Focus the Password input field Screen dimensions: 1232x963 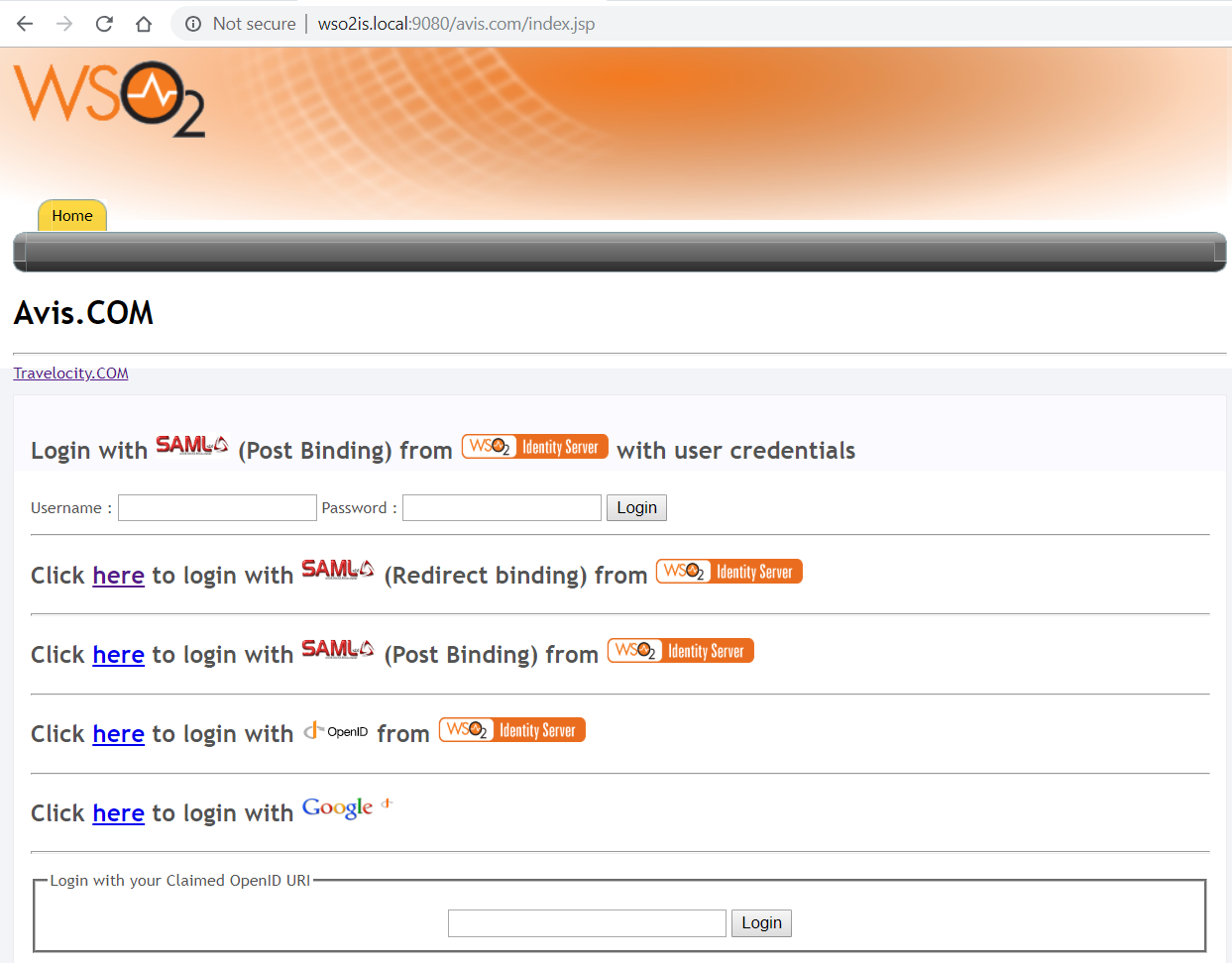pyautogui.click(x=502, y=507)
